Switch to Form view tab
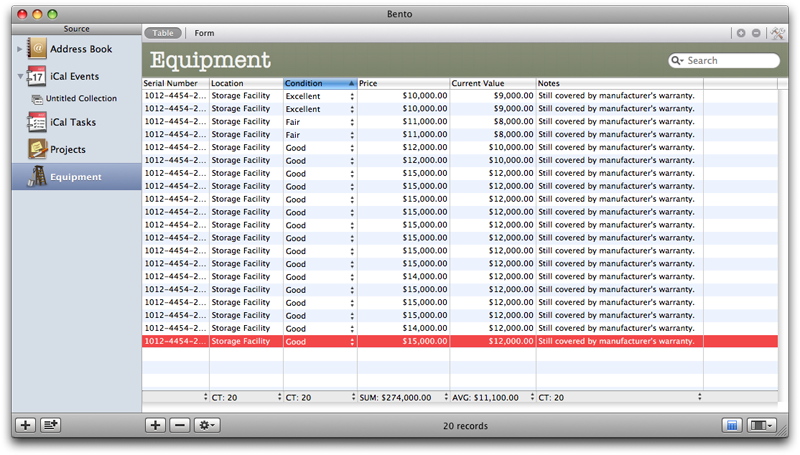The width and height of the screenshot is (800, 455). 204,33
